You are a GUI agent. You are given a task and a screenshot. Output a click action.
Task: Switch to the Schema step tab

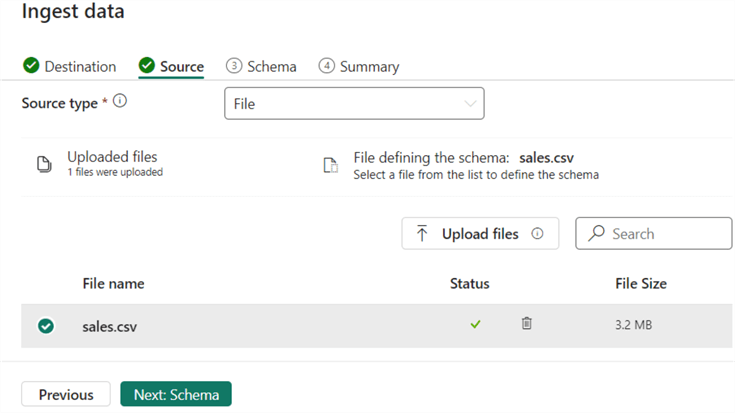point(261,67)
